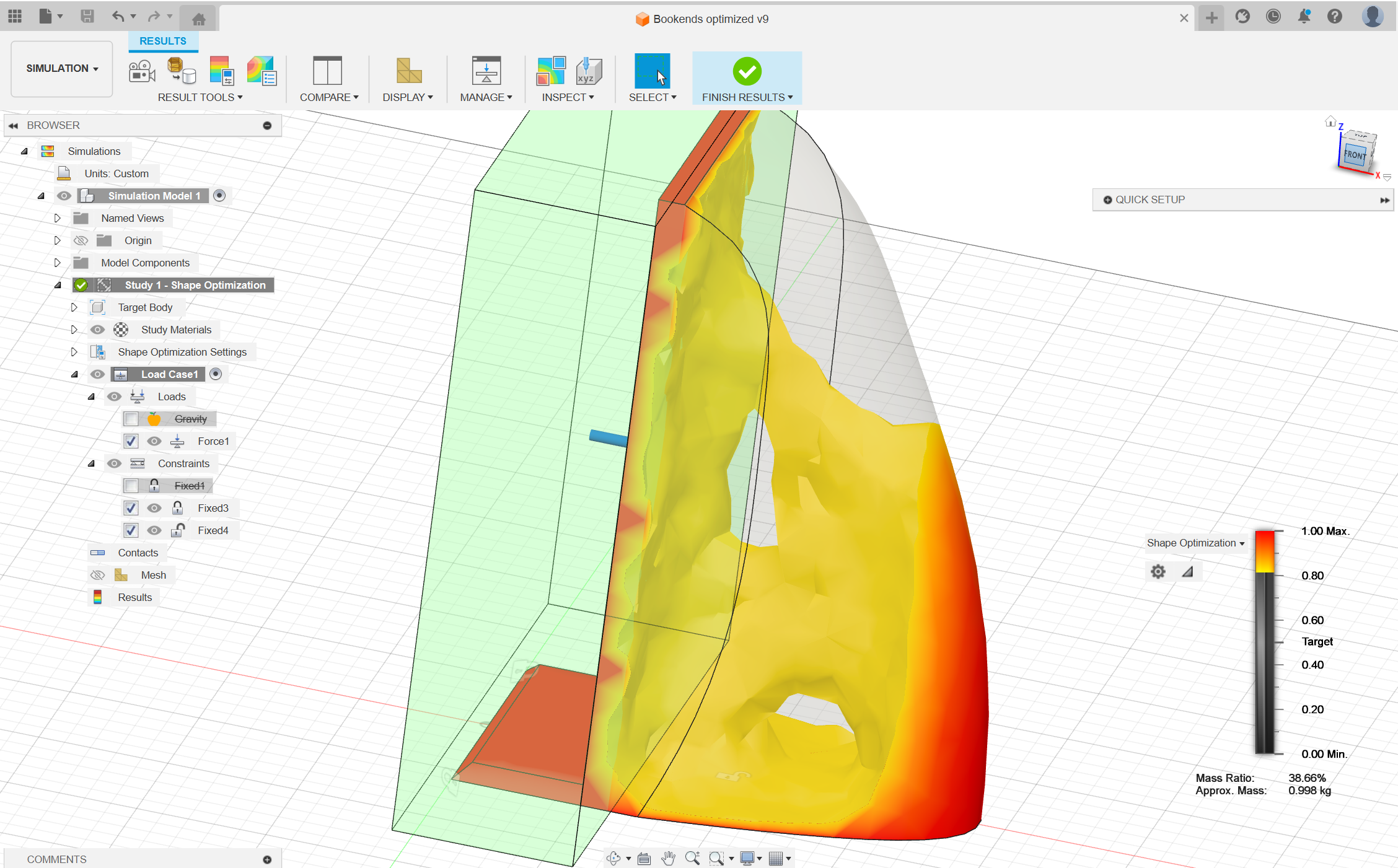Image resolution: width=1398 pixels, height=868 pixels.
Task: Expand the Target Body node
Action: coord(74,307)
